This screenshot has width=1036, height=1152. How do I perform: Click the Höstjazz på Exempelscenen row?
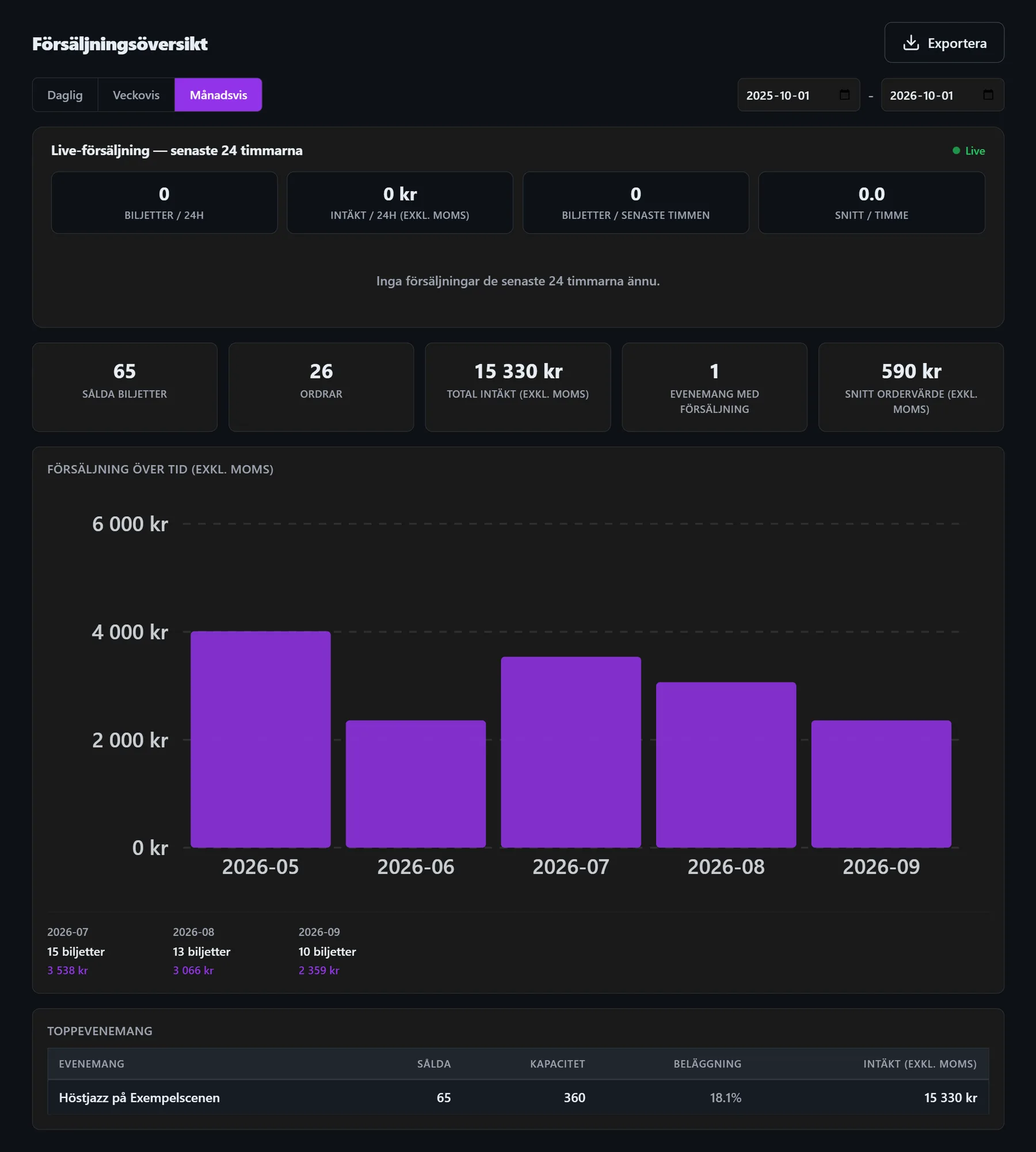pyautogui.click(x=518, y=1097)
